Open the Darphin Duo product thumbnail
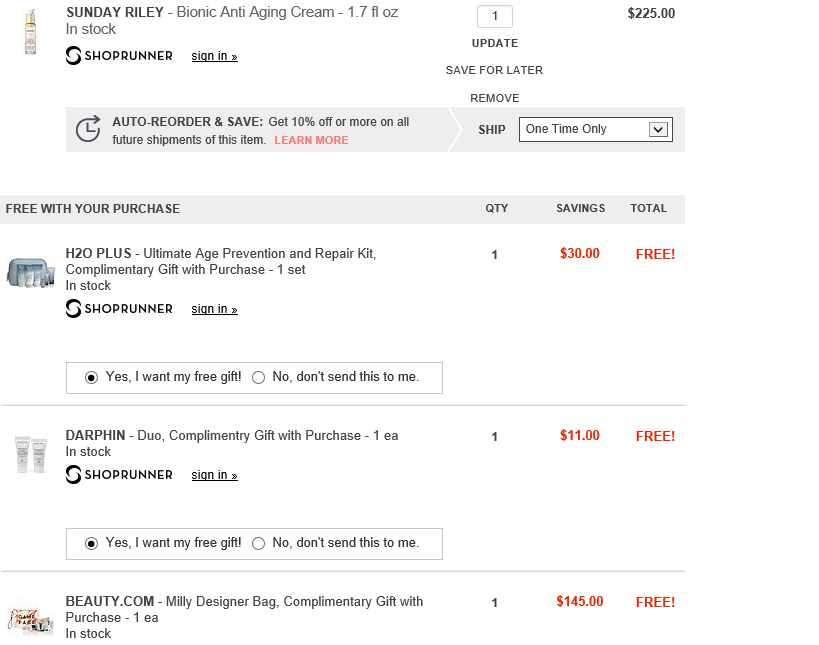The width and height of the screenshot is (819, 645). (30, 454)
